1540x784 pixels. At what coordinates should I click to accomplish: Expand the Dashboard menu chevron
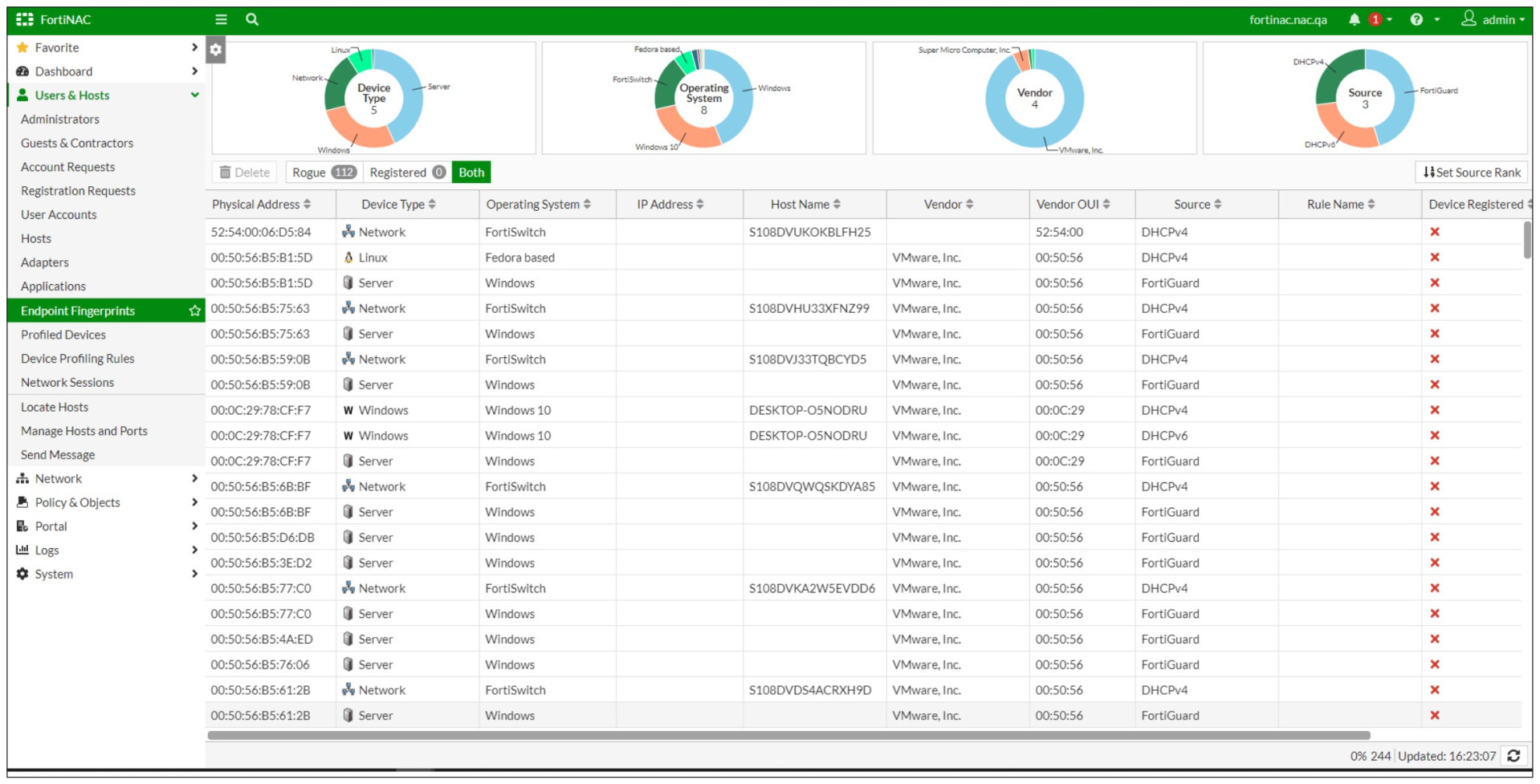tap(194, 71)
